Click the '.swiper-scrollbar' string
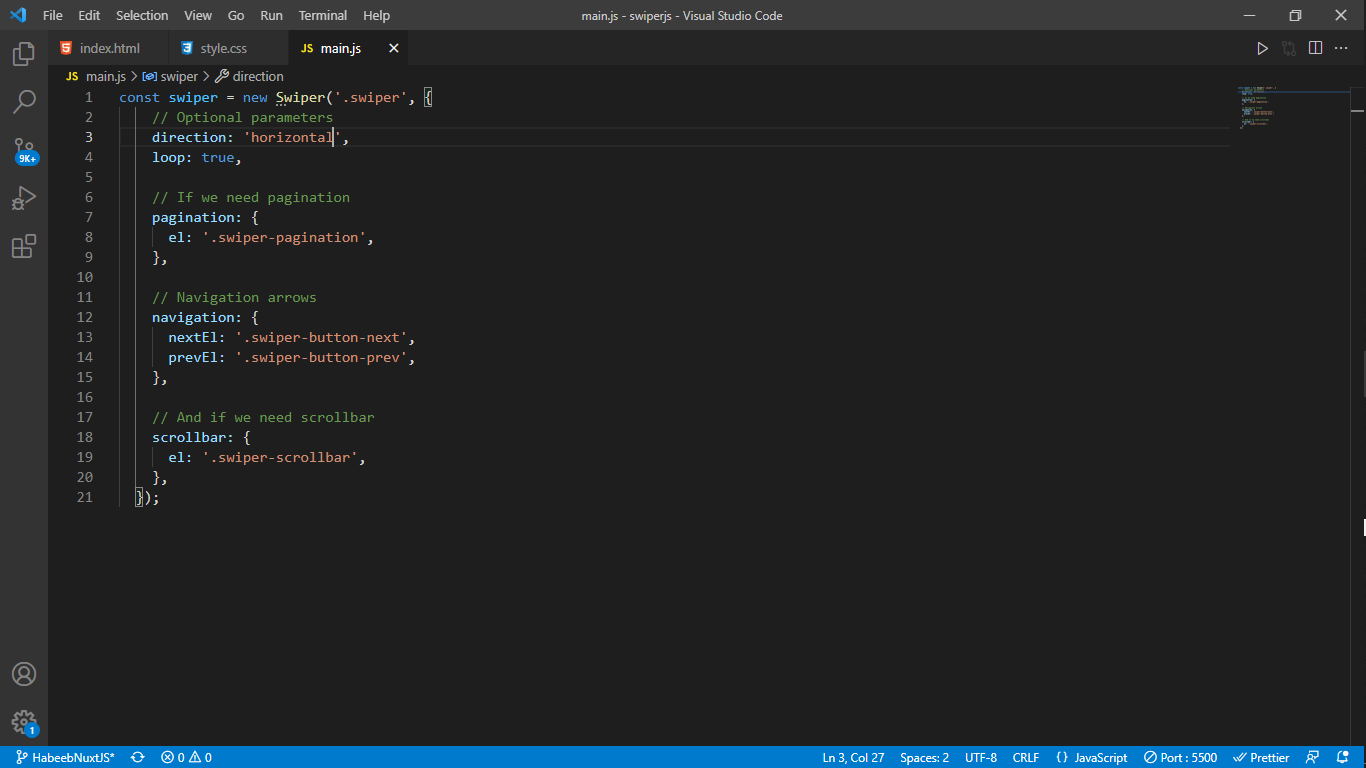The width and height of the screenshot is (1366, 768). (x=280, y=457)
